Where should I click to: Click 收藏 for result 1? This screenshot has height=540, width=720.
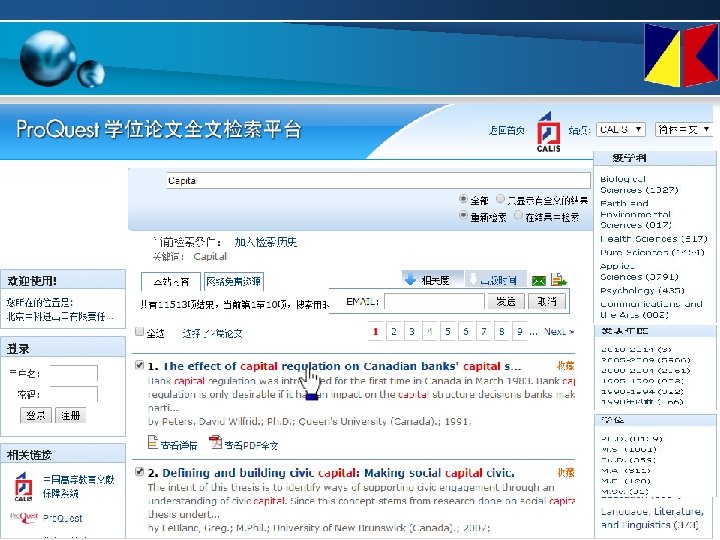point(566,366)
